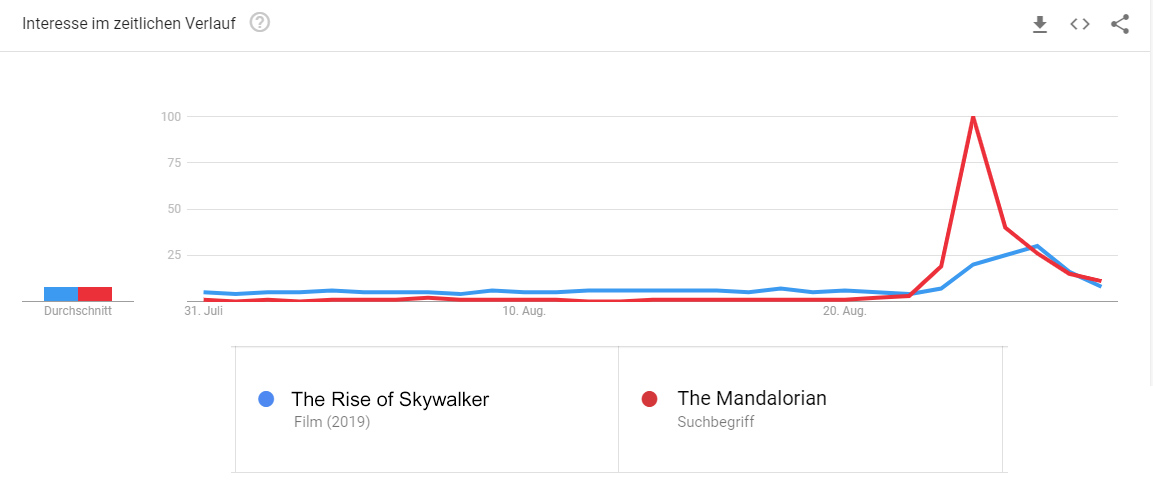Click the red dot beside The Mandalorian
1153x486 pixels.
[650, 399]
